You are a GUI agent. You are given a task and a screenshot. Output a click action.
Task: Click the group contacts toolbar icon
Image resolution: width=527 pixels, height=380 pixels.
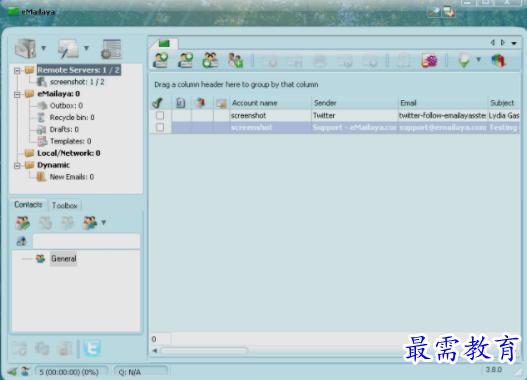pyautogui.click(x=210, y=60)
